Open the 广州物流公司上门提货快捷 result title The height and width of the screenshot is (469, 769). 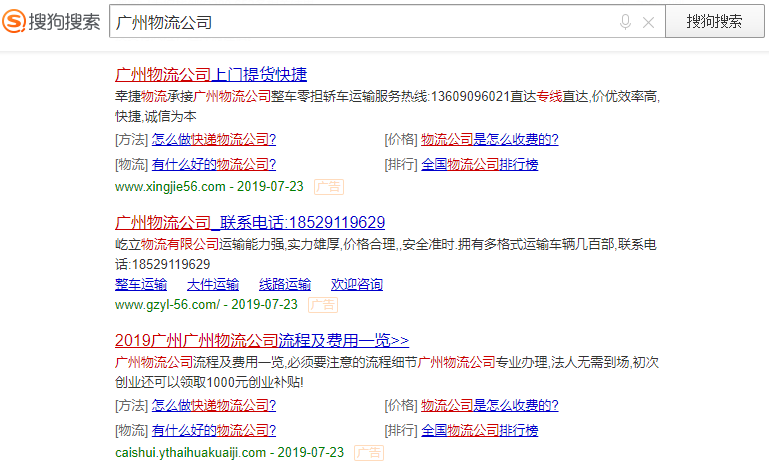tap(211, 74)
